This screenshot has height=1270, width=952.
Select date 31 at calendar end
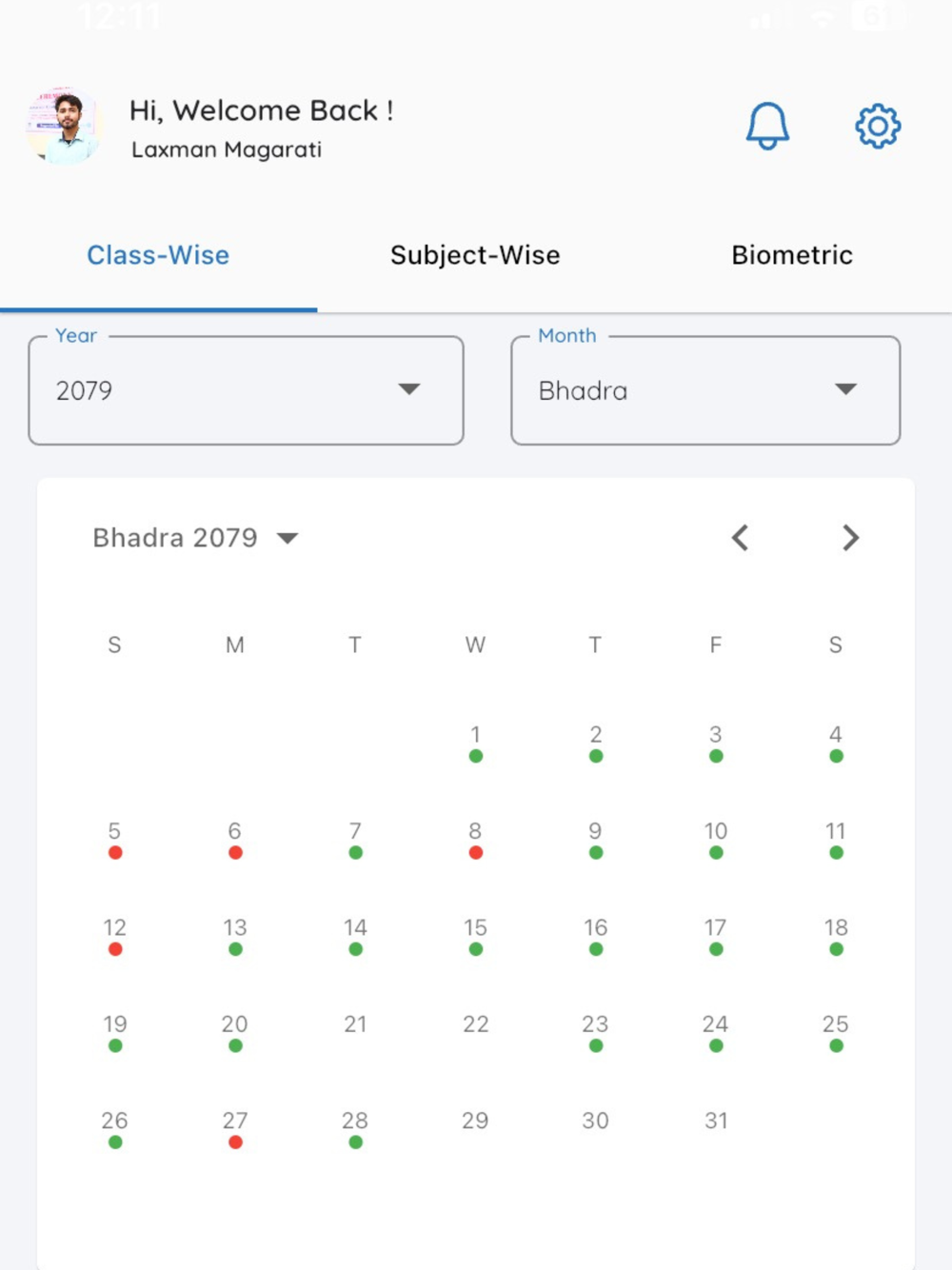[716, 1121]
